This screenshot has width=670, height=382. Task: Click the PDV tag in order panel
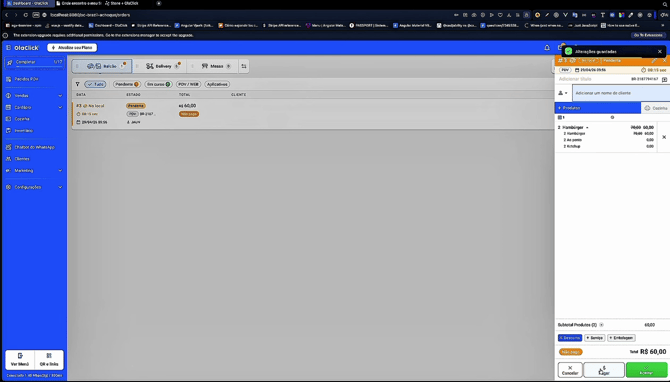tap(565, 70)
